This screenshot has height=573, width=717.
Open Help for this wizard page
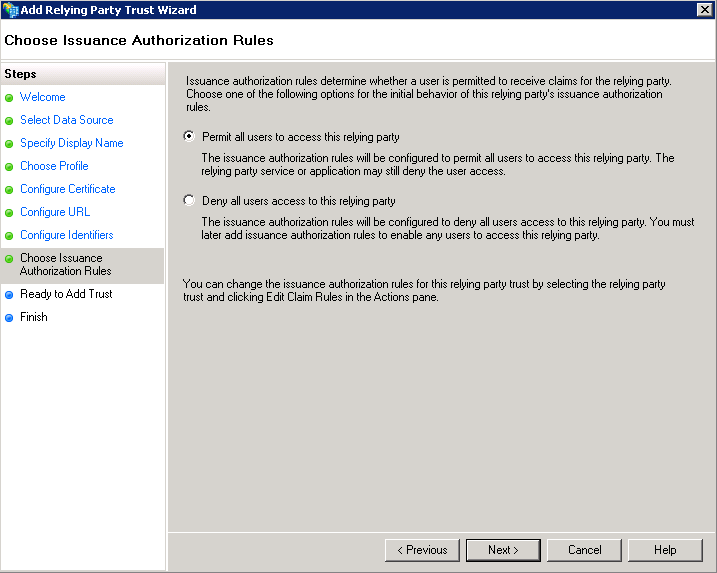coord(665,550)
